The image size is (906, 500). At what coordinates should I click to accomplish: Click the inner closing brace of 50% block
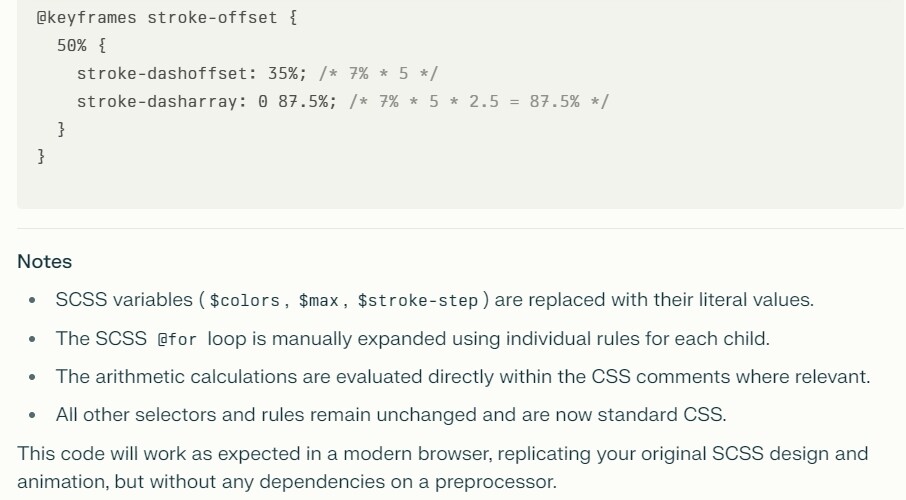pyautogui.click(x=61, y=129)
